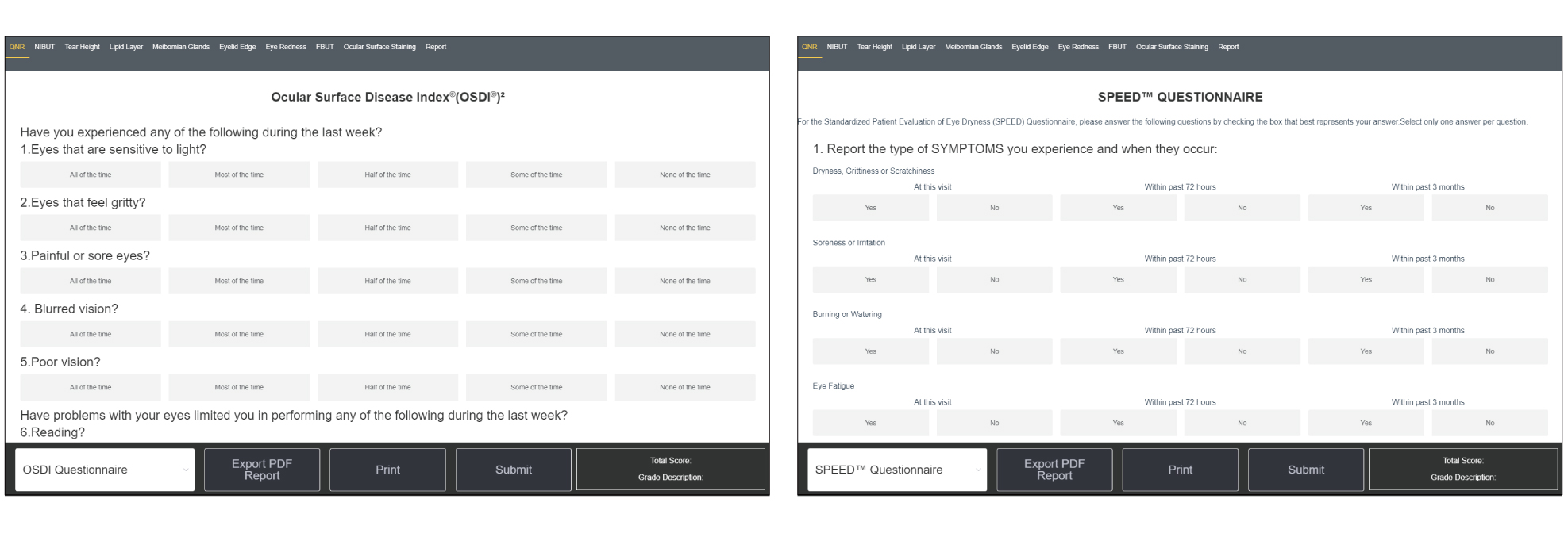Open Tear Height tab in OSDI window
This screenshot has width=1568, height=537.
(x=82, y=47)
